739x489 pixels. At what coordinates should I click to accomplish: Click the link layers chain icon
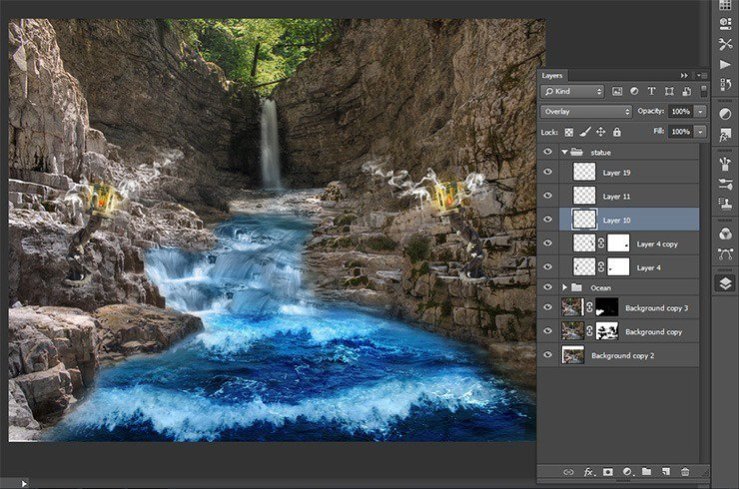point(568,471)
